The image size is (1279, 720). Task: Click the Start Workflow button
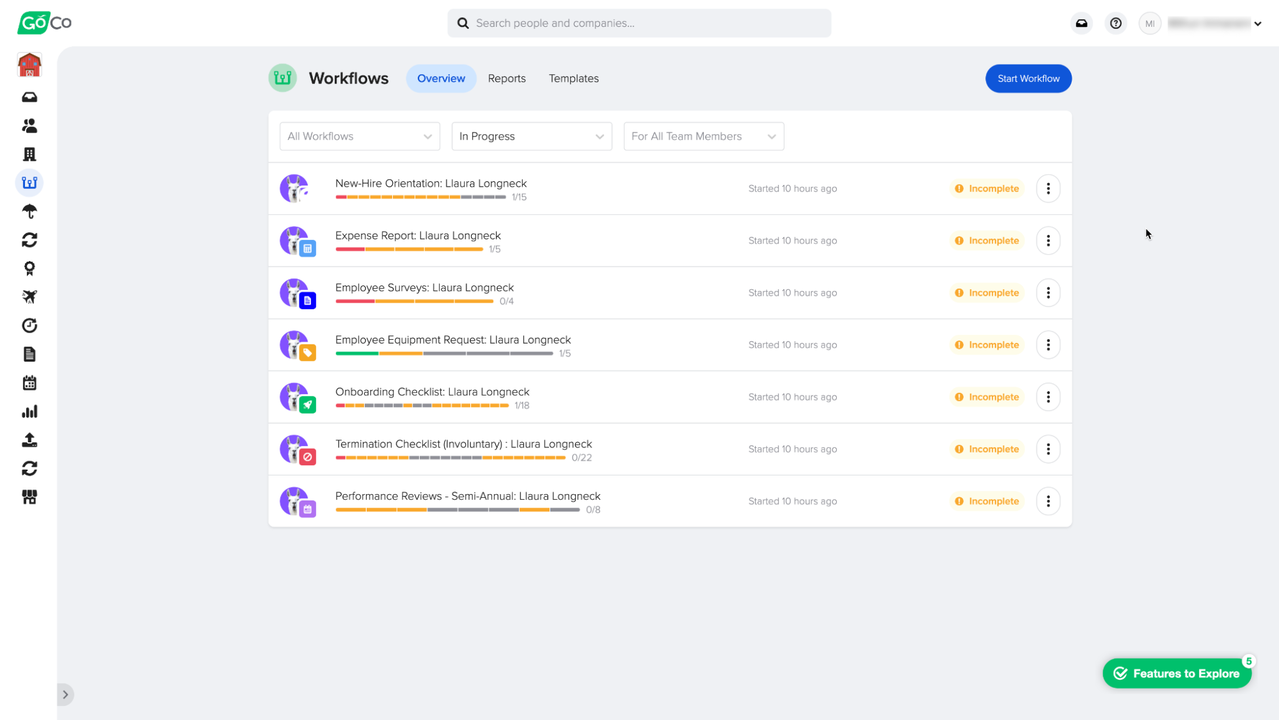pyautogui.click(x=1028, y=78)
